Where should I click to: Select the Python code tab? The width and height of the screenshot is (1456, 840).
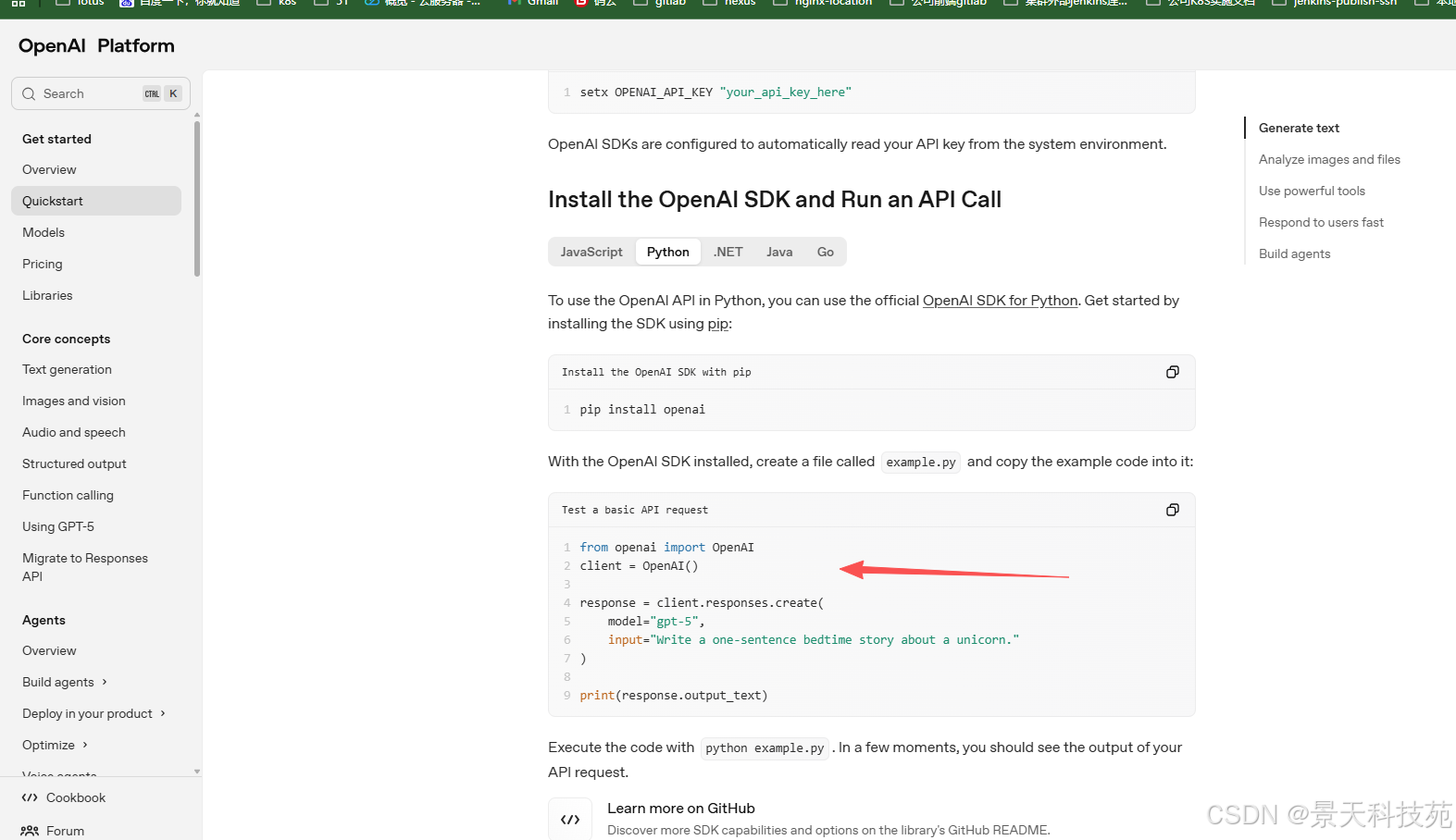click(x=668, y=252)
